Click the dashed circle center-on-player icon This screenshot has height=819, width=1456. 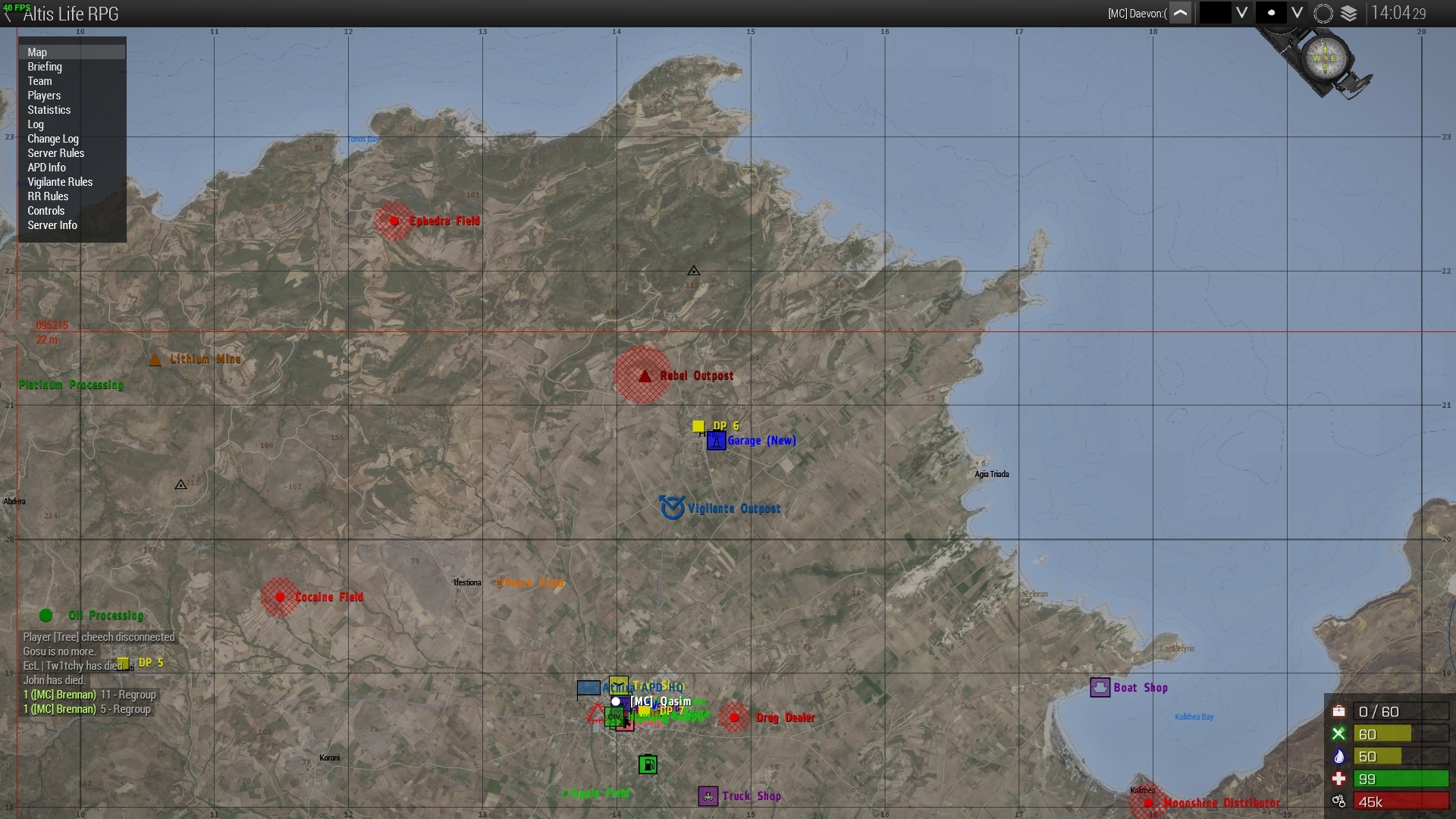(x=1323, y=14)
